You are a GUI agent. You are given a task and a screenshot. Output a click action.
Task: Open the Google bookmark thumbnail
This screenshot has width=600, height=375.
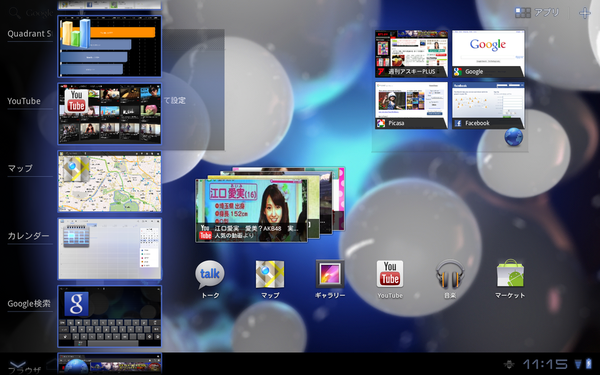tap(488, 54)
